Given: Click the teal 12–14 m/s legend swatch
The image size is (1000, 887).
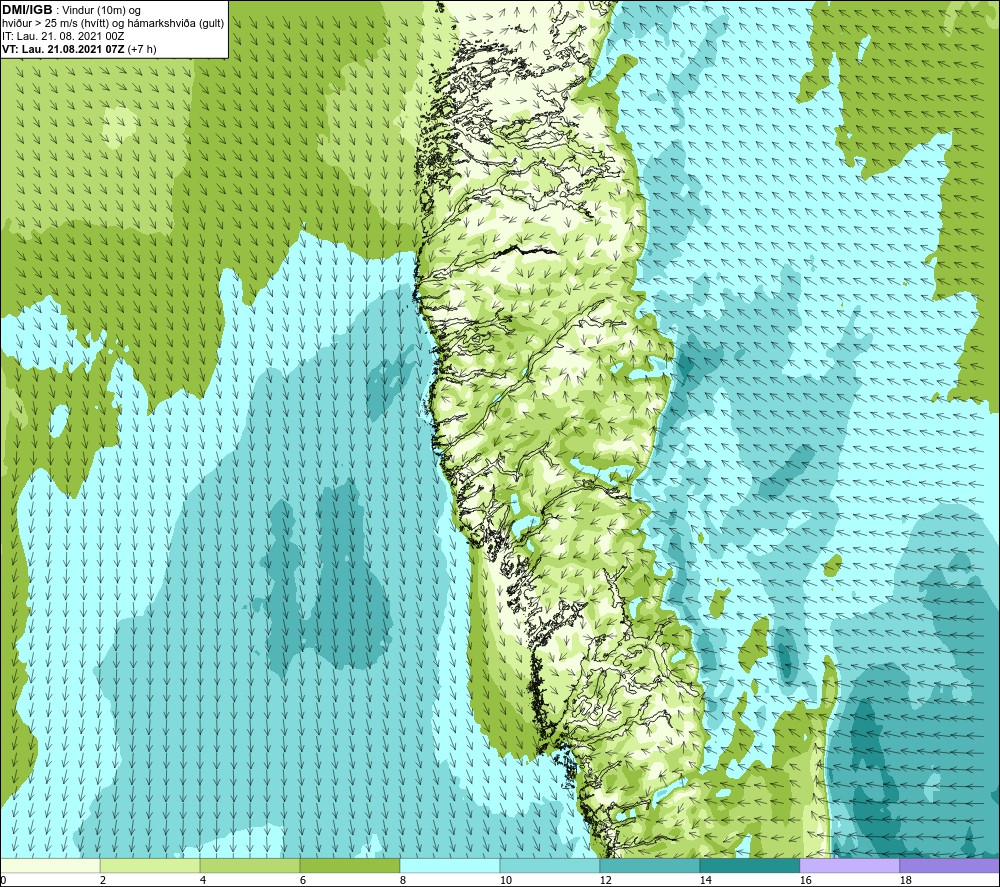Looking at the screenshot, I should (650, 866).
